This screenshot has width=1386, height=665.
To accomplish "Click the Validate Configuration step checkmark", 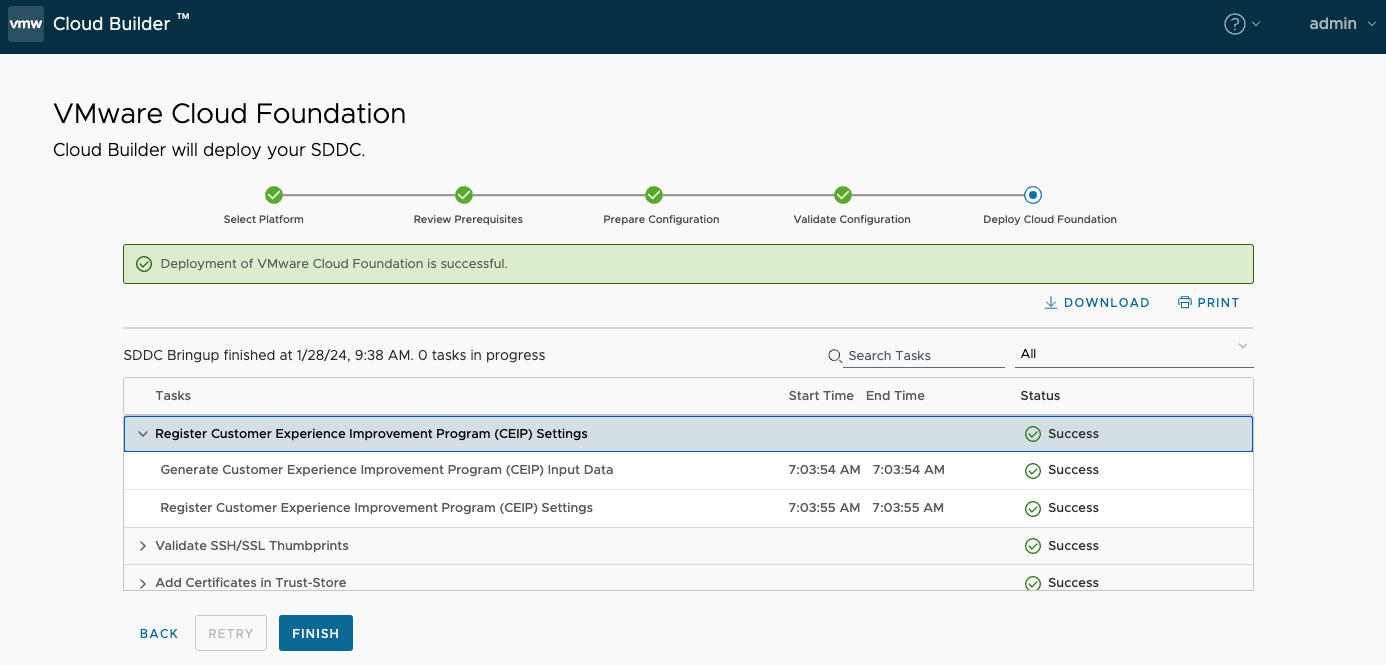I will point(843,195).
